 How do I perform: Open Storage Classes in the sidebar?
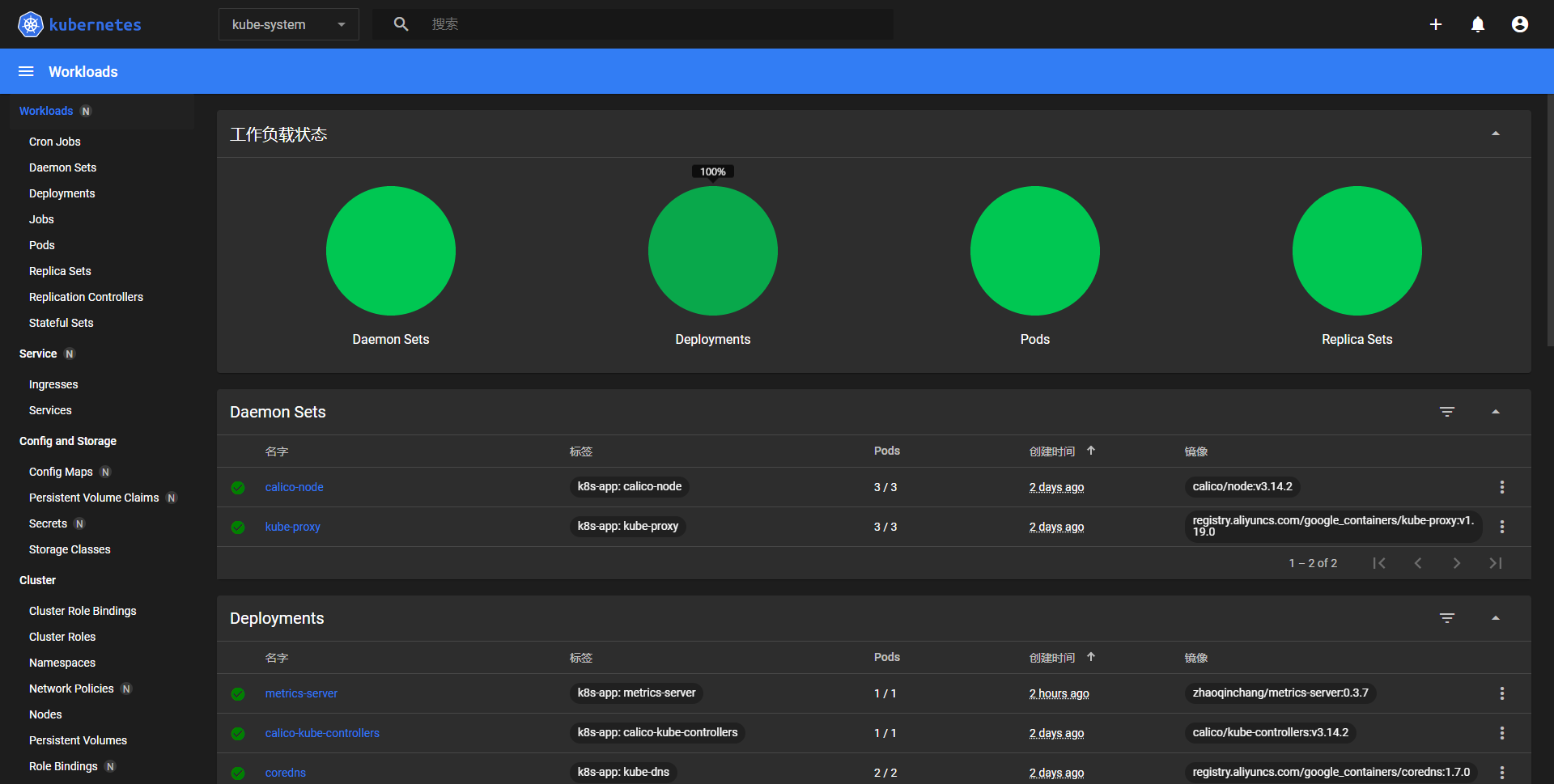70,549
